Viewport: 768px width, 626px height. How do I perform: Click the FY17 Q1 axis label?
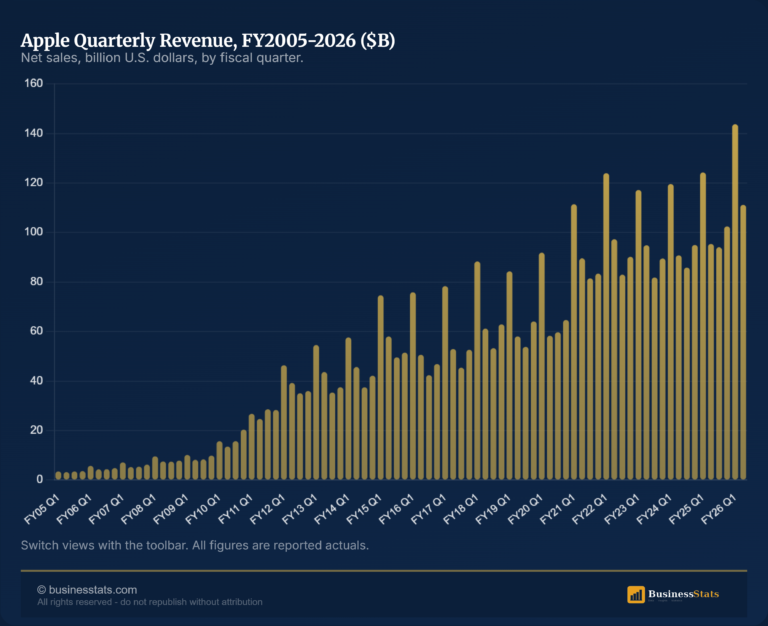point(429,509)
